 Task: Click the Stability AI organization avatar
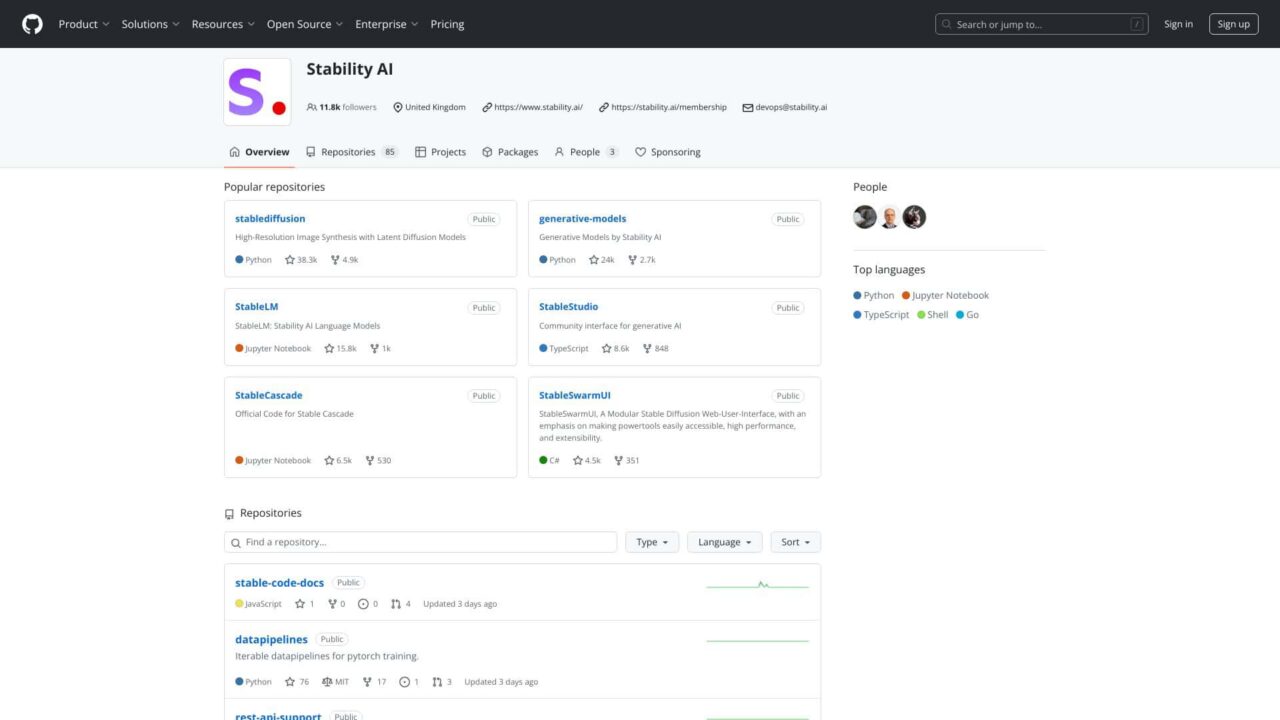click(257, 92)
